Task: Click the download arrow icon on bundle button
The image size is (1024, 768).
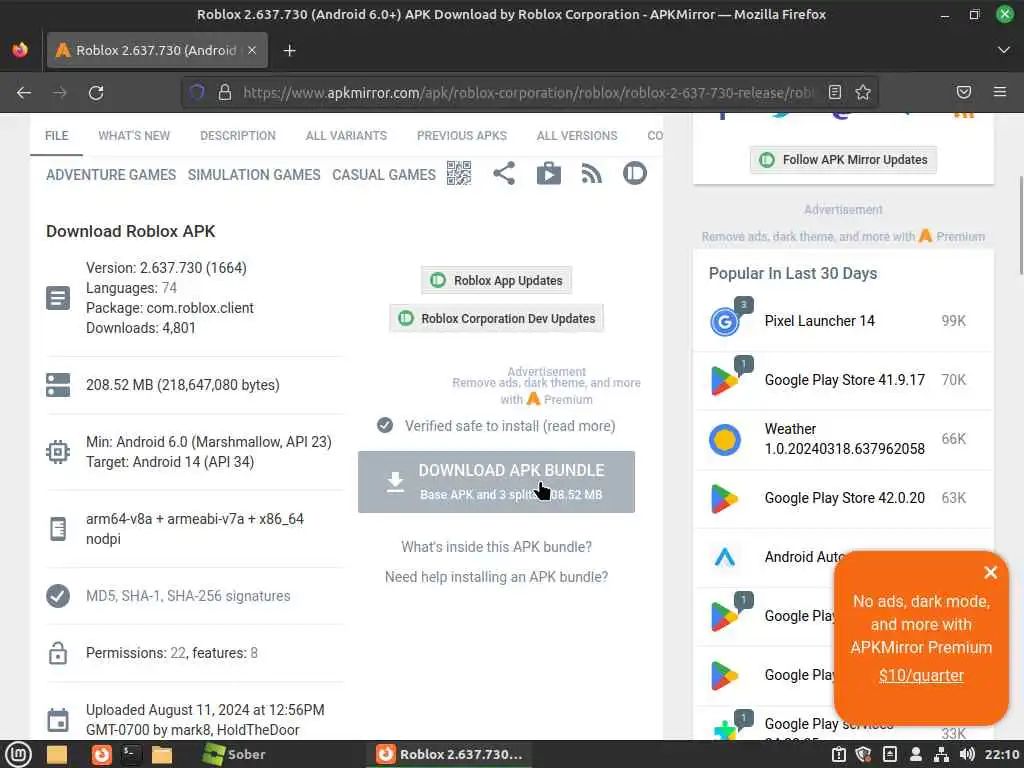Action: [395, 483]
